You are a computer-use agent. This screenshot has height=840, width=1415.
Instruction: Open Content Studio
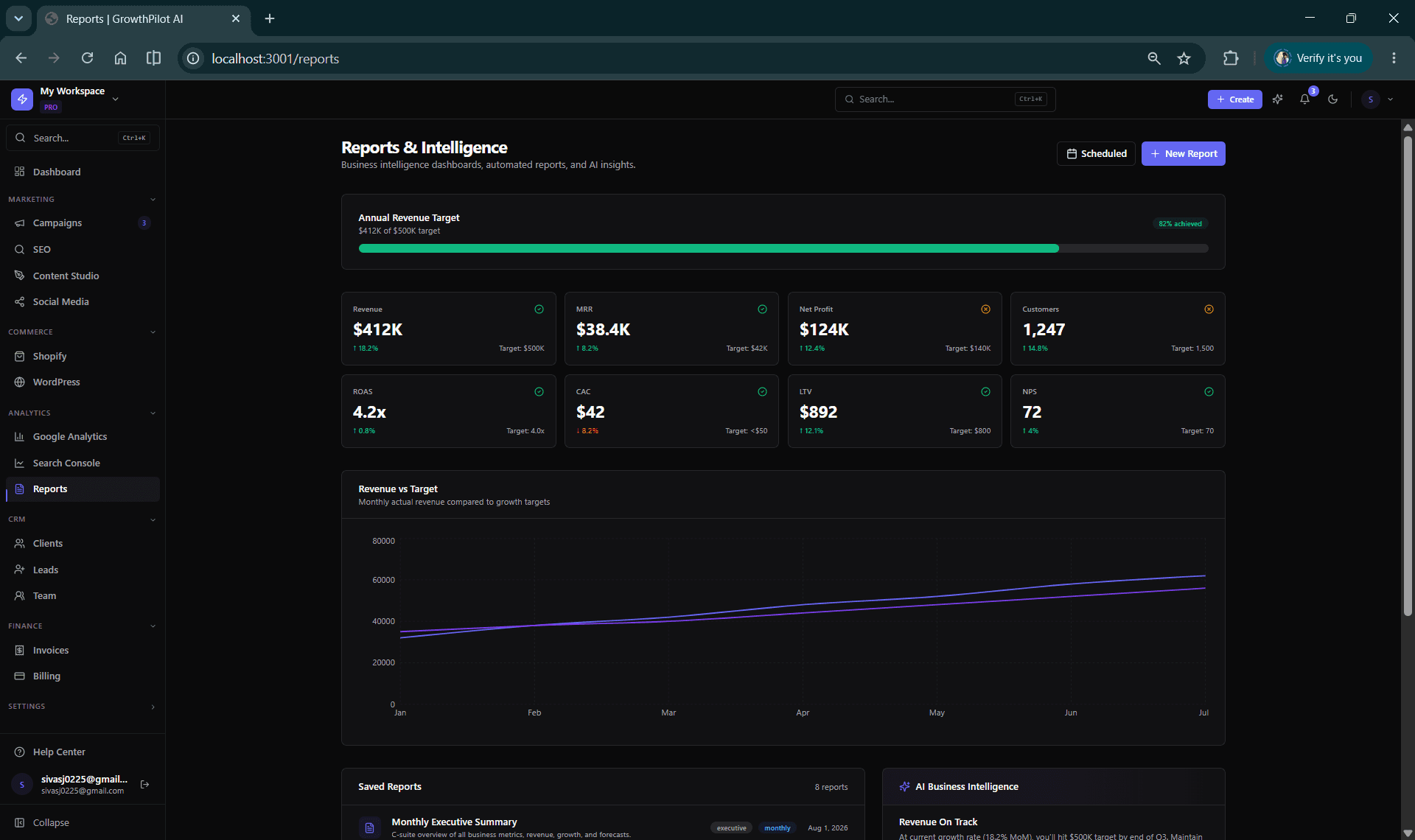83,276
